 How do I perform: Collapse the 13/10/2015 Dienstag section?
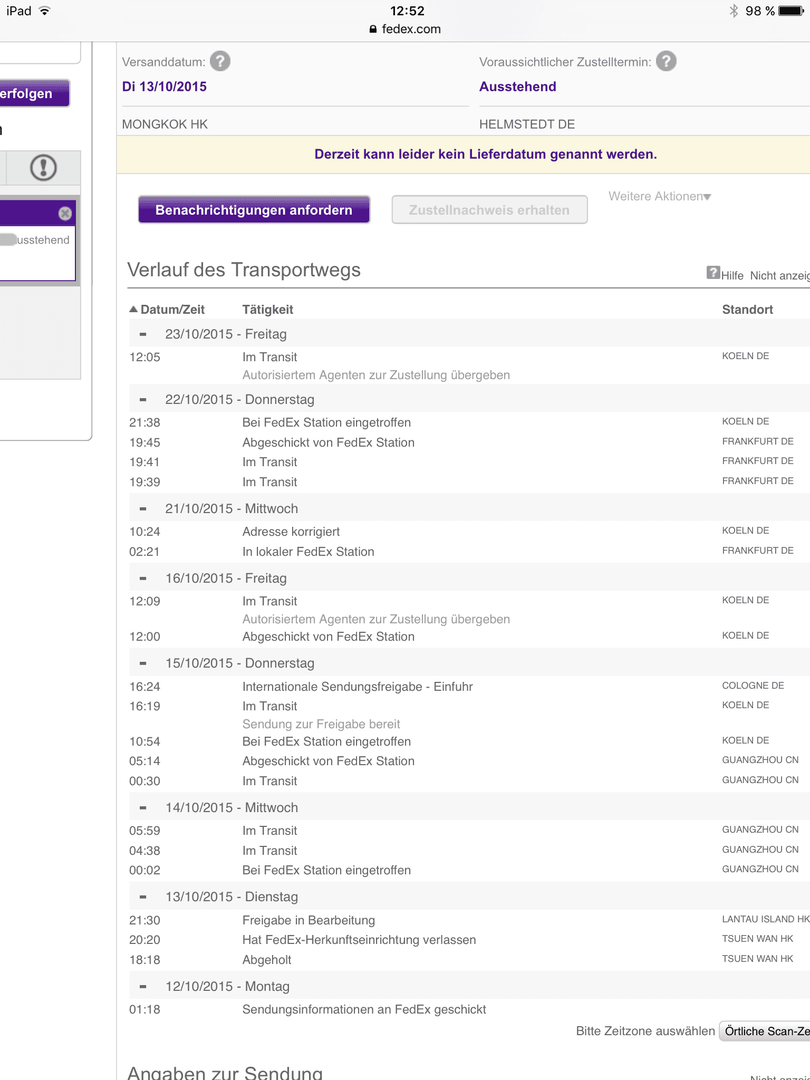(143, 897)
